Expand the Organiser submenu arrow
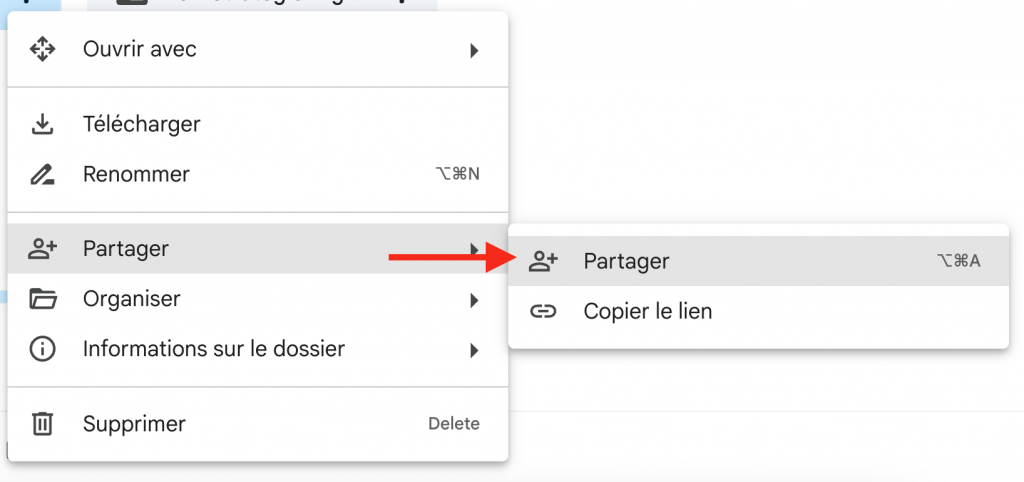Screen dimensions: 1024x482 pos(475,300)
